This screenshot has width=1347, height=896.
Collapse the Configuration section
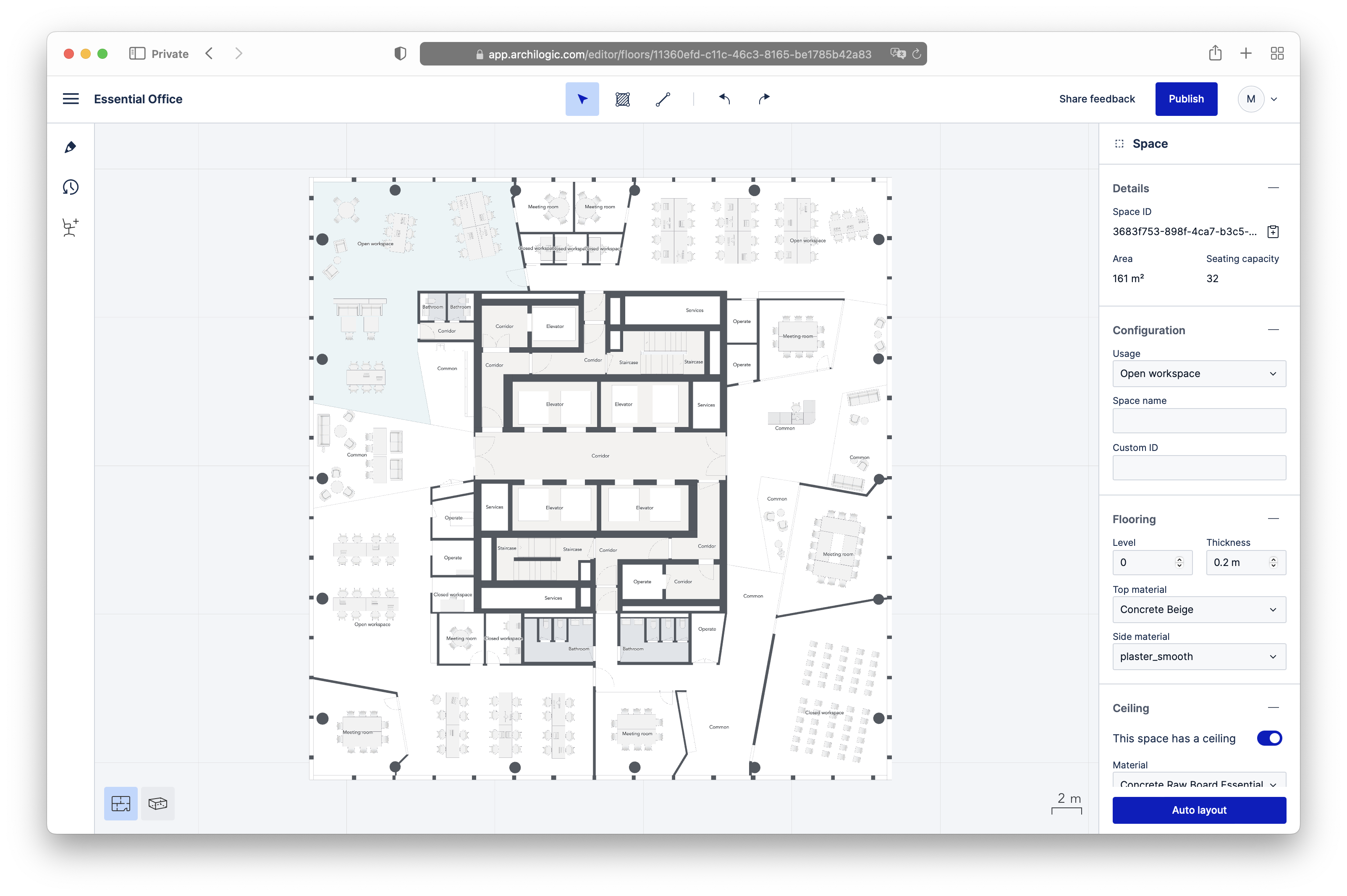[x=1273, y=330]
